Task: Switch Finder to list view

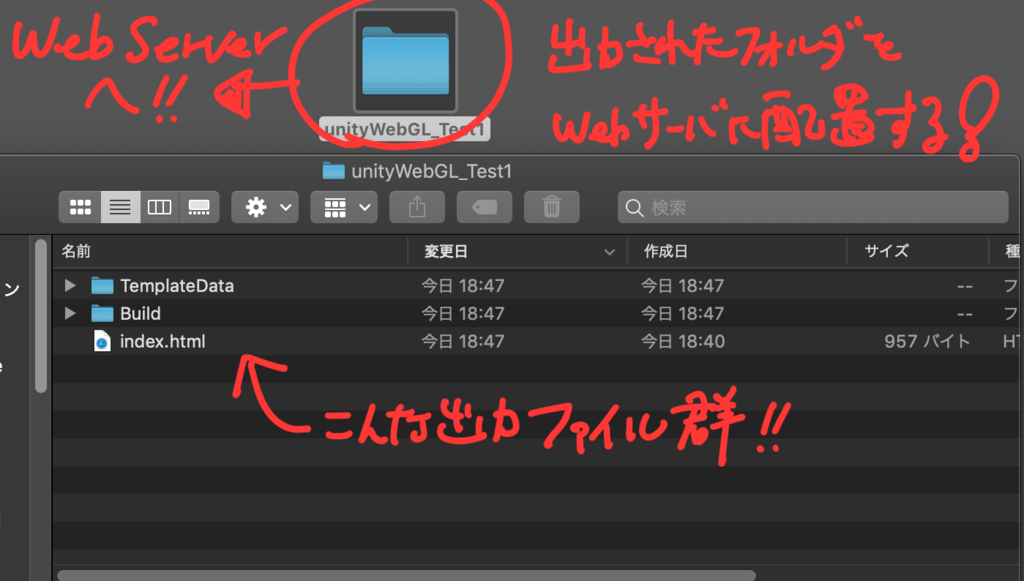Action: 120,208
